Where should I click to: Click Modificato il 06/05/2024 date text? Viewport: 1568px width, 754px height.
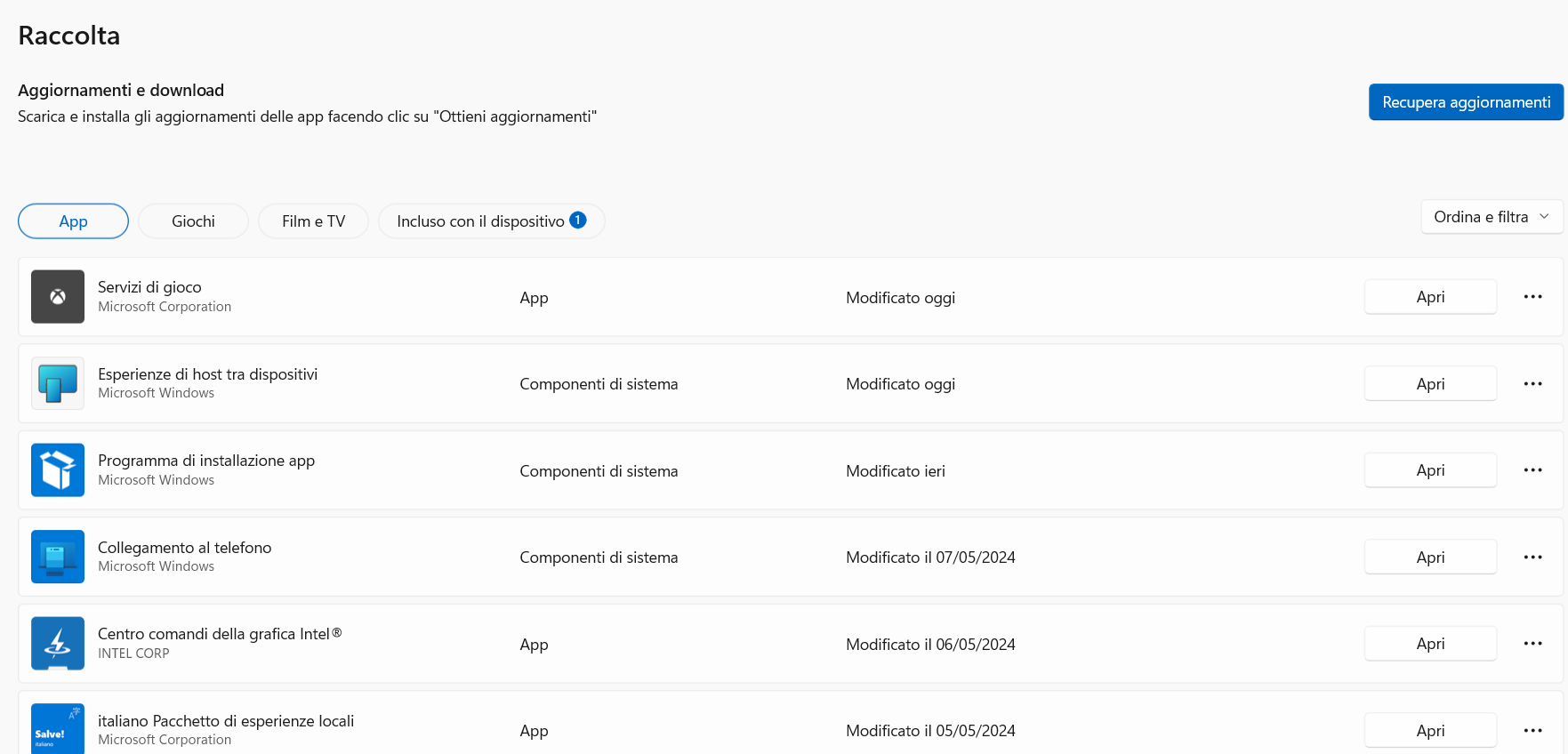point(930,645)
